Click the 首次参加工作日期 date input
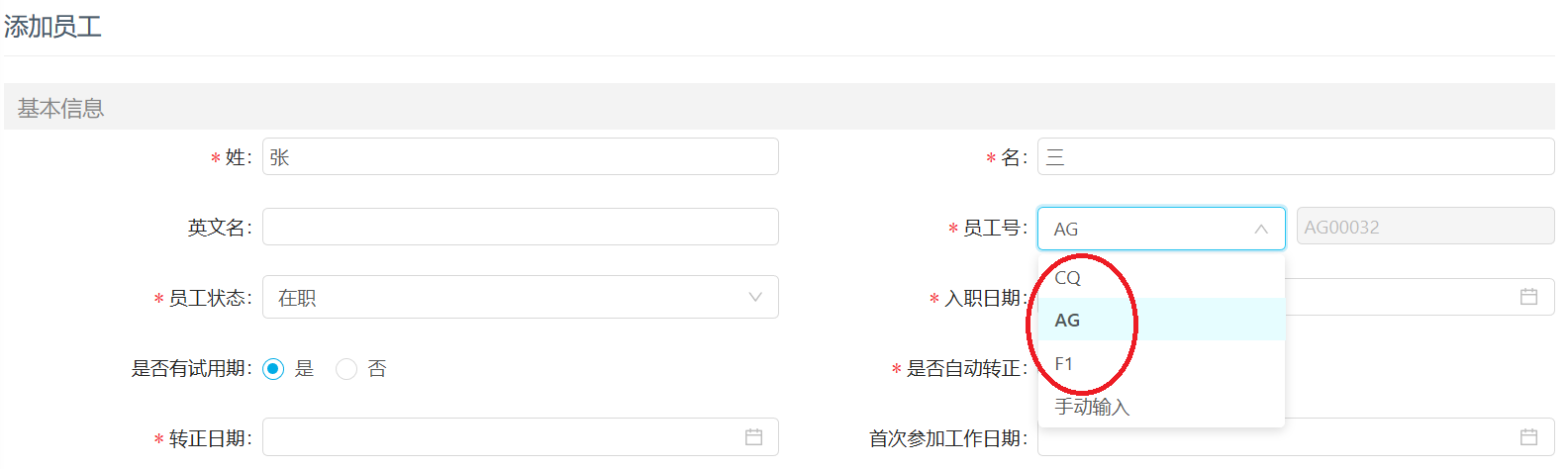 1296,437
